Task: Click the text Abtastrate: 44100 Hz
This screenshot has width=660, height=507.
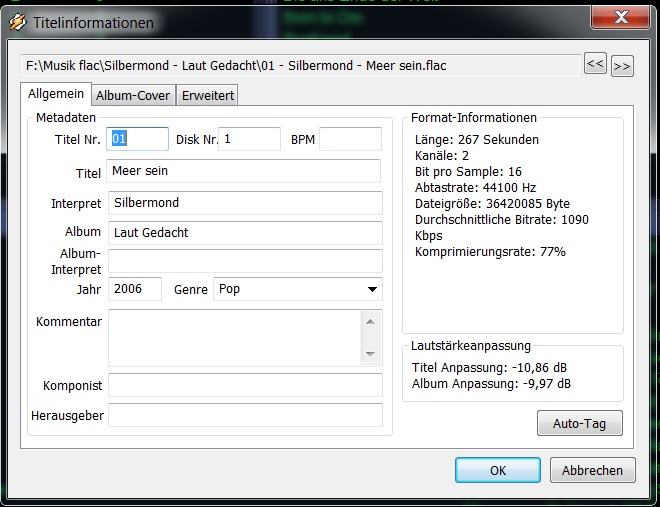Action: pyautogui.click(x=475, y=188)
